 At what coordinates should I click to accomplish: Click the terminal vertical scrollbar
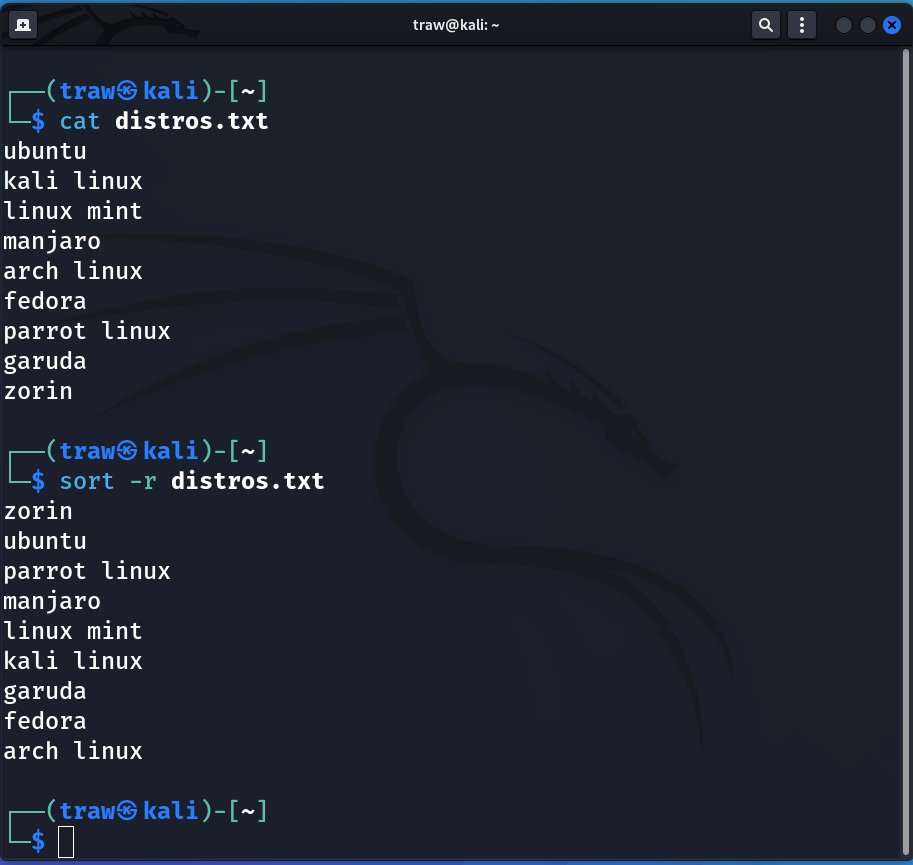tap(905, 453)
